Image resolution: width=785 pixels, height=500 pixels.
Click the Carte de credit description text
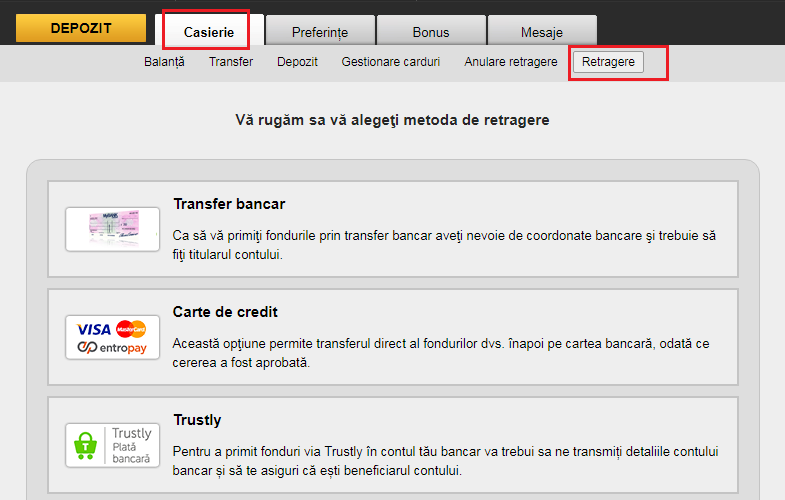click(x=441, y=353)
